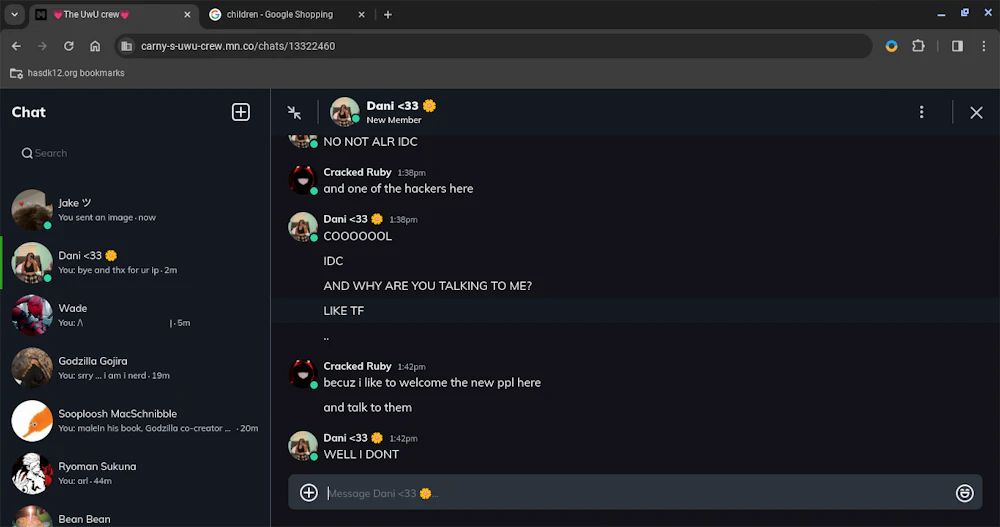Open the emoji picker in message box
1000x527 pixels.
pyautogui.click(x=964, y=493)
